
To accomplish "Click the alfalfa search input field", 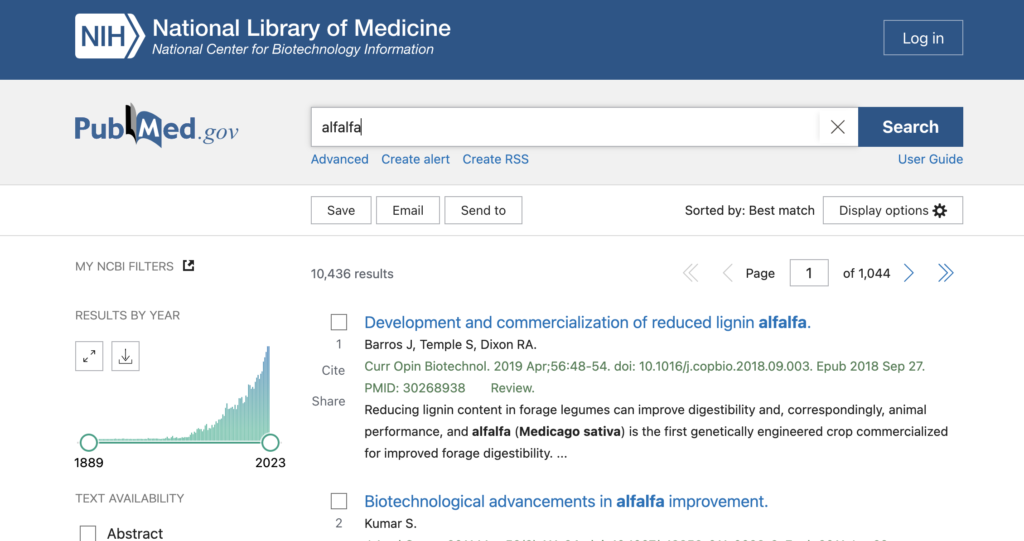I will [565, 127].
